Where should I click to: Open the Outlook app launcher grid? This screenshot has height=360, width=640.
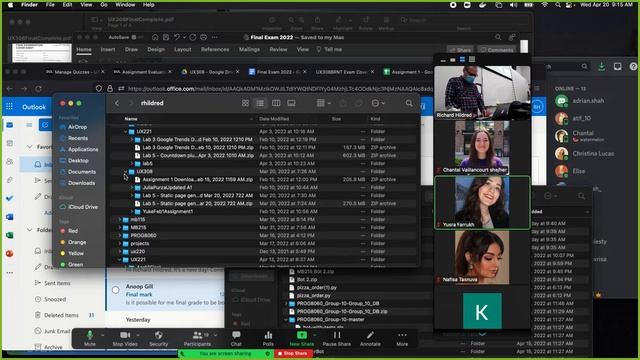click(x=9, y=107)
